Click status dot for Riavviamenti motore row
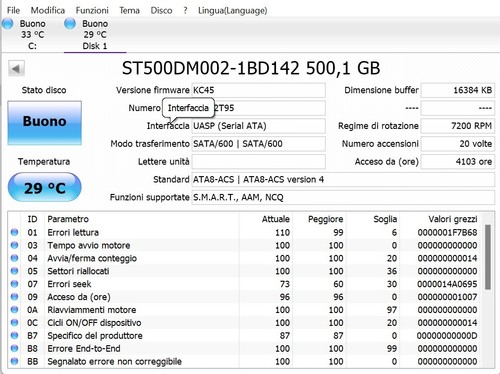This screenshot has width=500, height=374. [14, 310]
